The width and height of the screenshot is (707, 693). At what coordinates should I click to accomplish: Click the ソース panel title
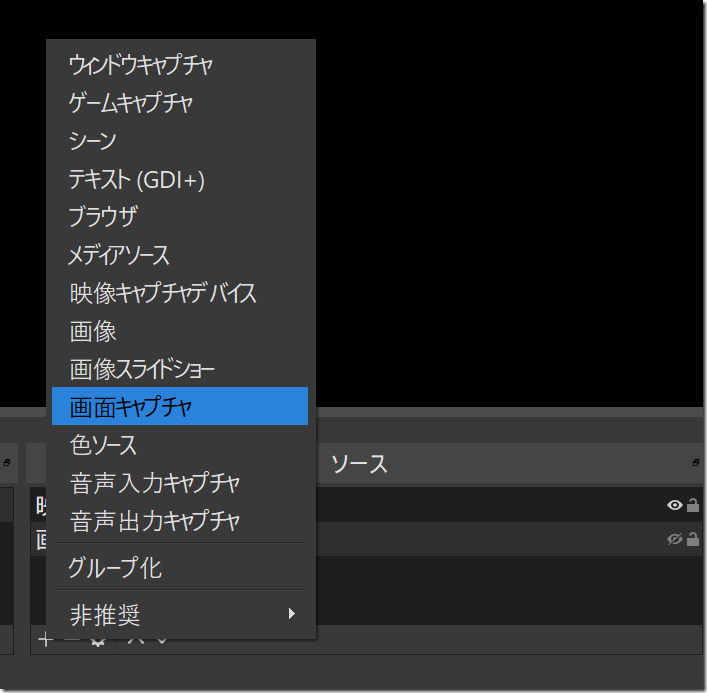pyautogui.click(x=359, y=464)
